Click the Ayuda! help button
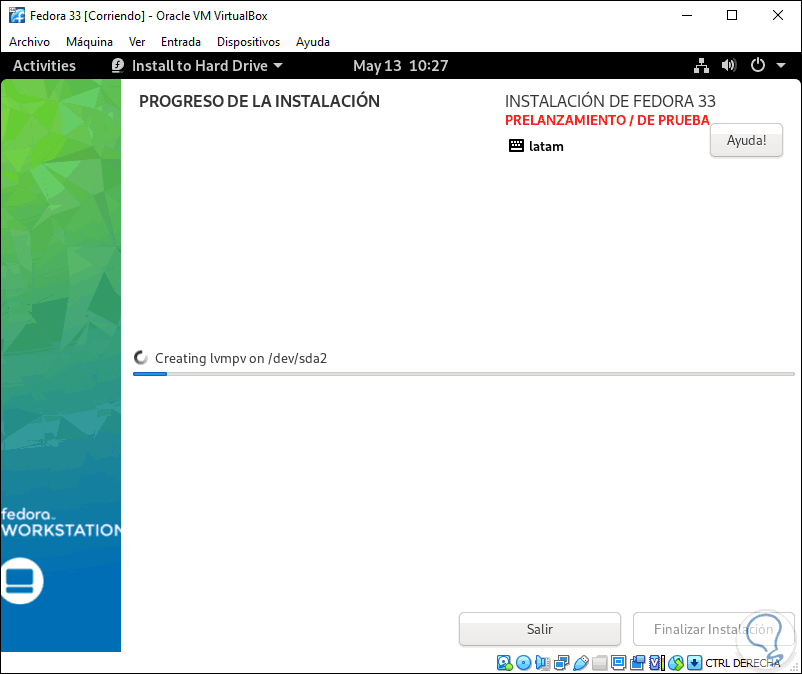Image resolution: width=802 pixels, height=674 pixels. (x=746, y=140)
